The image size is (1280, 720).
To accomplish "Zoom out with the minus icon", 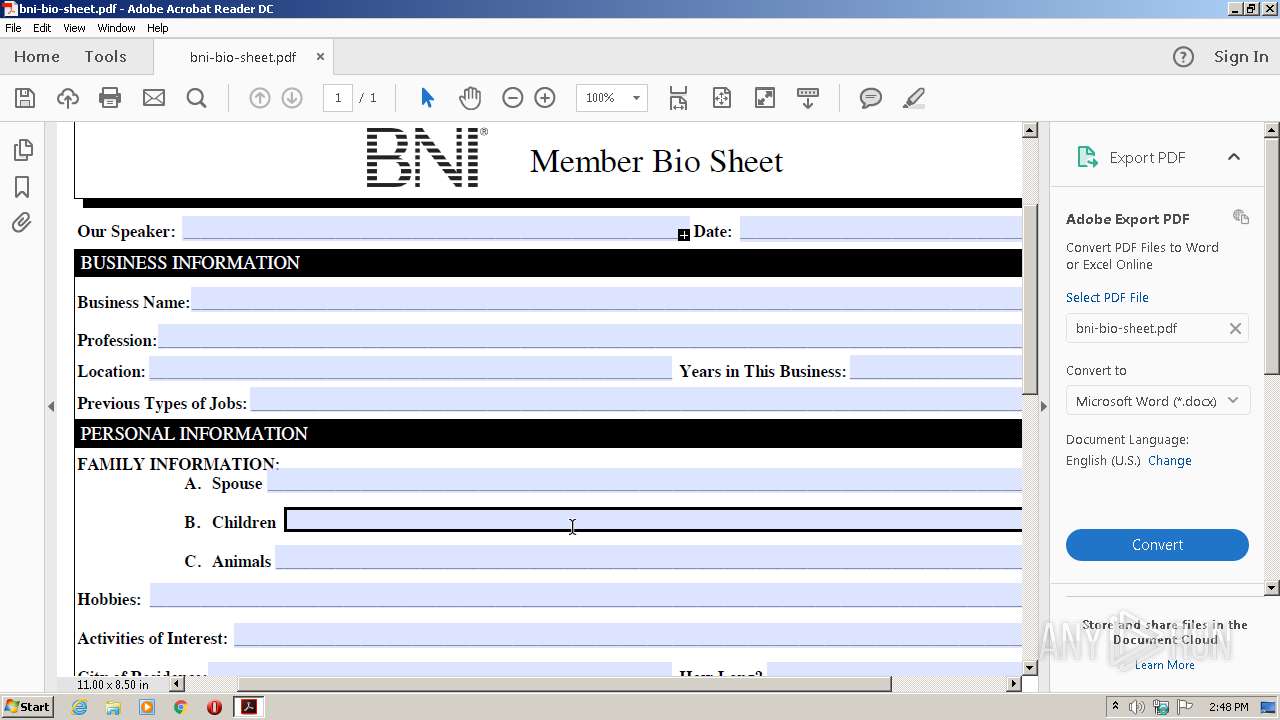I will coord(513,98).
